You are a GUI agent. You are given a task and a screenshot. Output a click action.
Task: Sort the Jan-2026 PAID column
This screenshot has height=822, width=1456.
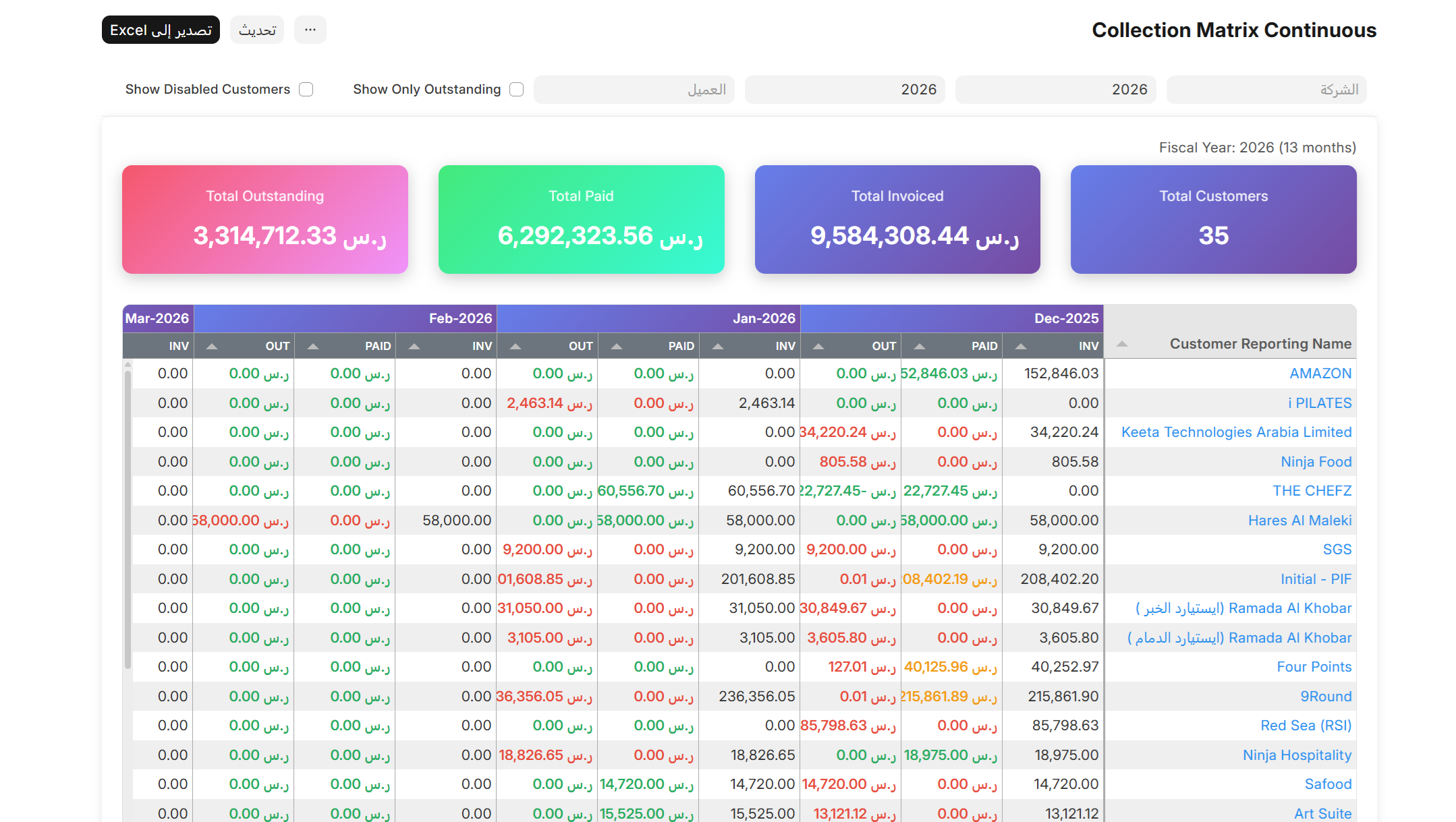coord(615,345)
